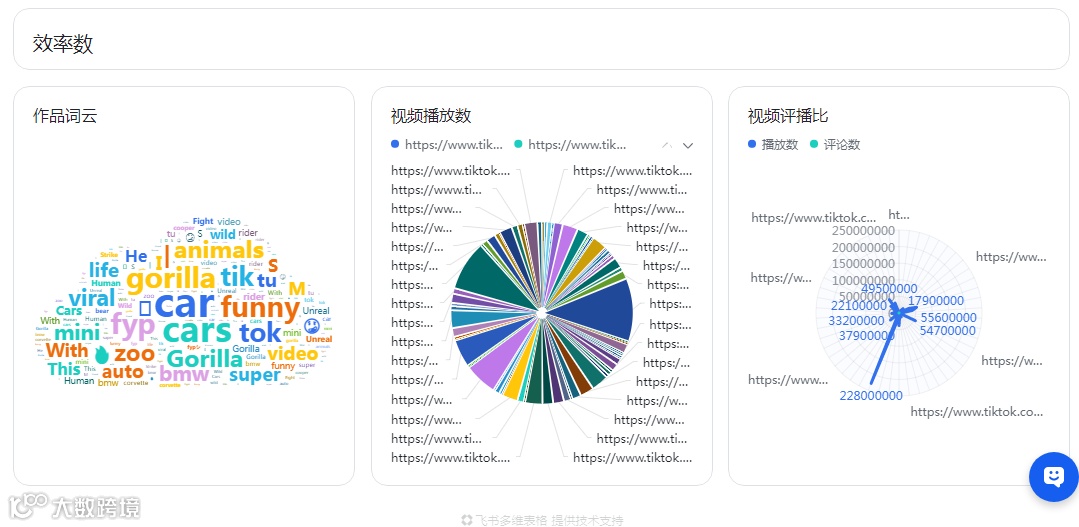This screenshot has height=527, width=1079.
Task: Go to next legend page in 视频播放数
Action: pos(687,145)
